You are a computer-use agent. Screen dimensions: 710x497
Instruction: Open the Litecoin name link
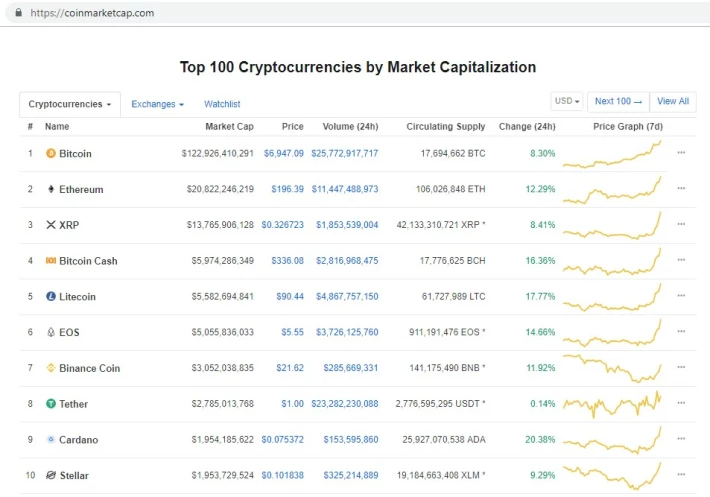point(77,296)
